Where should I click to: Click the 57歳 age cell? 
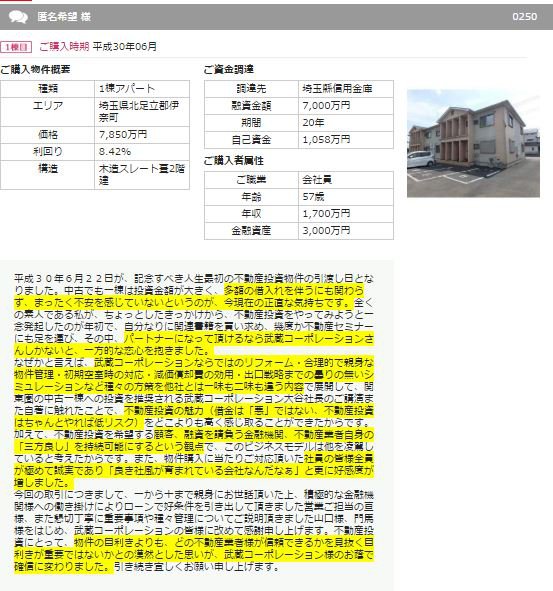pos(346,197)
